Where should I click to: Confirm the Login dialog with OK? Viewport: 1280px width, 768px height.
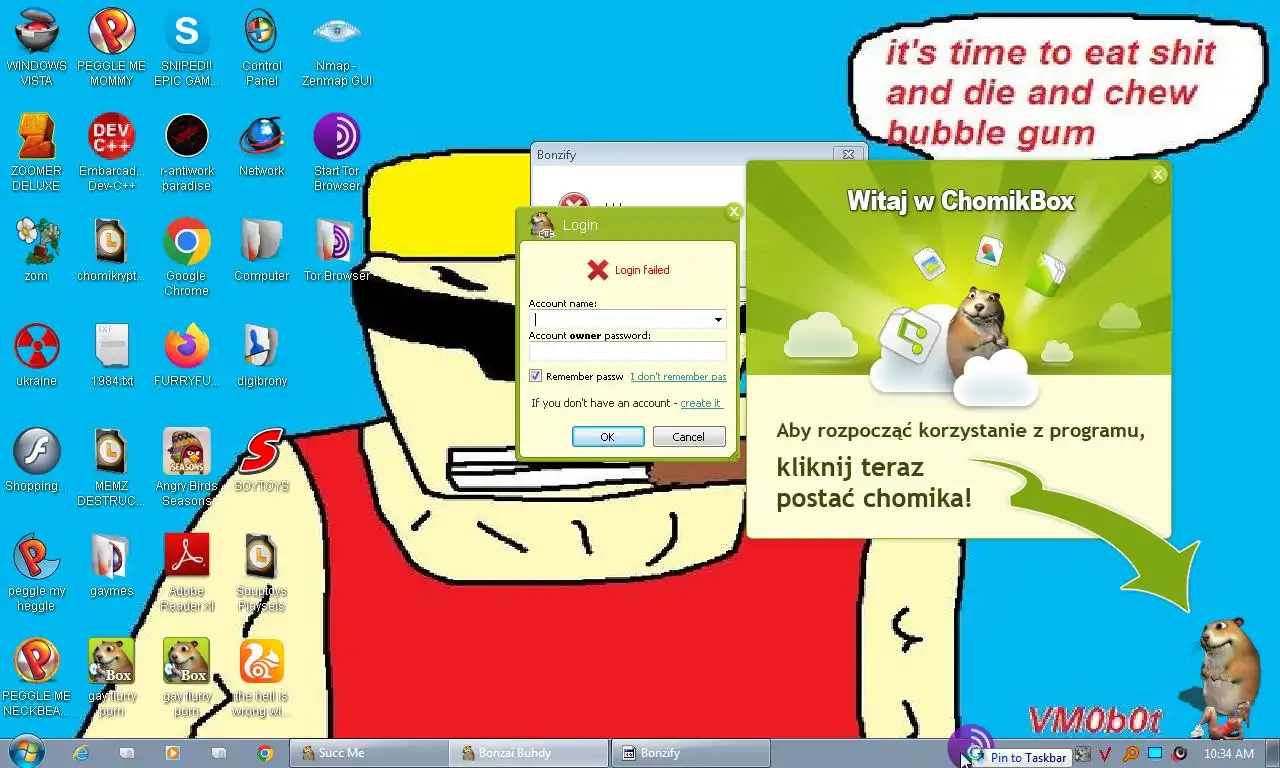(x=607, y=437)
